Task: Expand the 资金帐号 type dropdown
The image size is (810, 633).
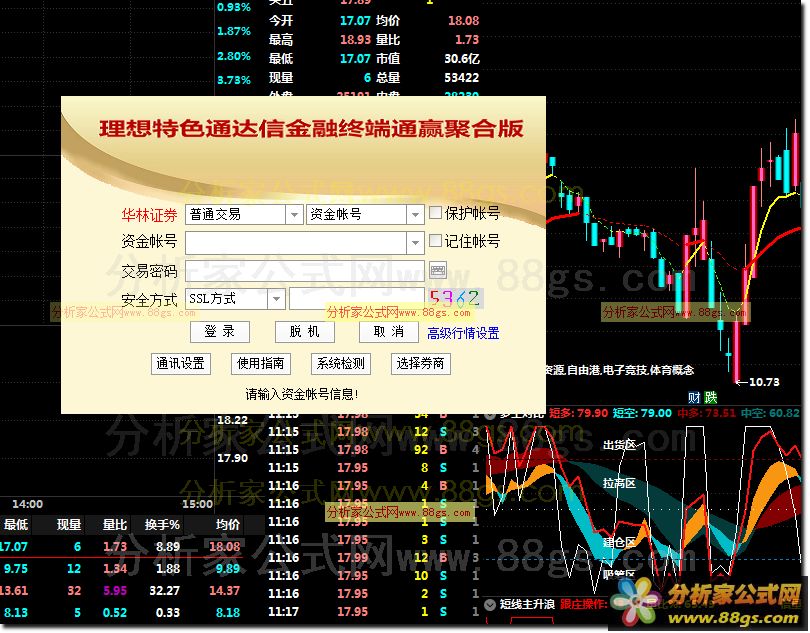Action: click(415, 214)
